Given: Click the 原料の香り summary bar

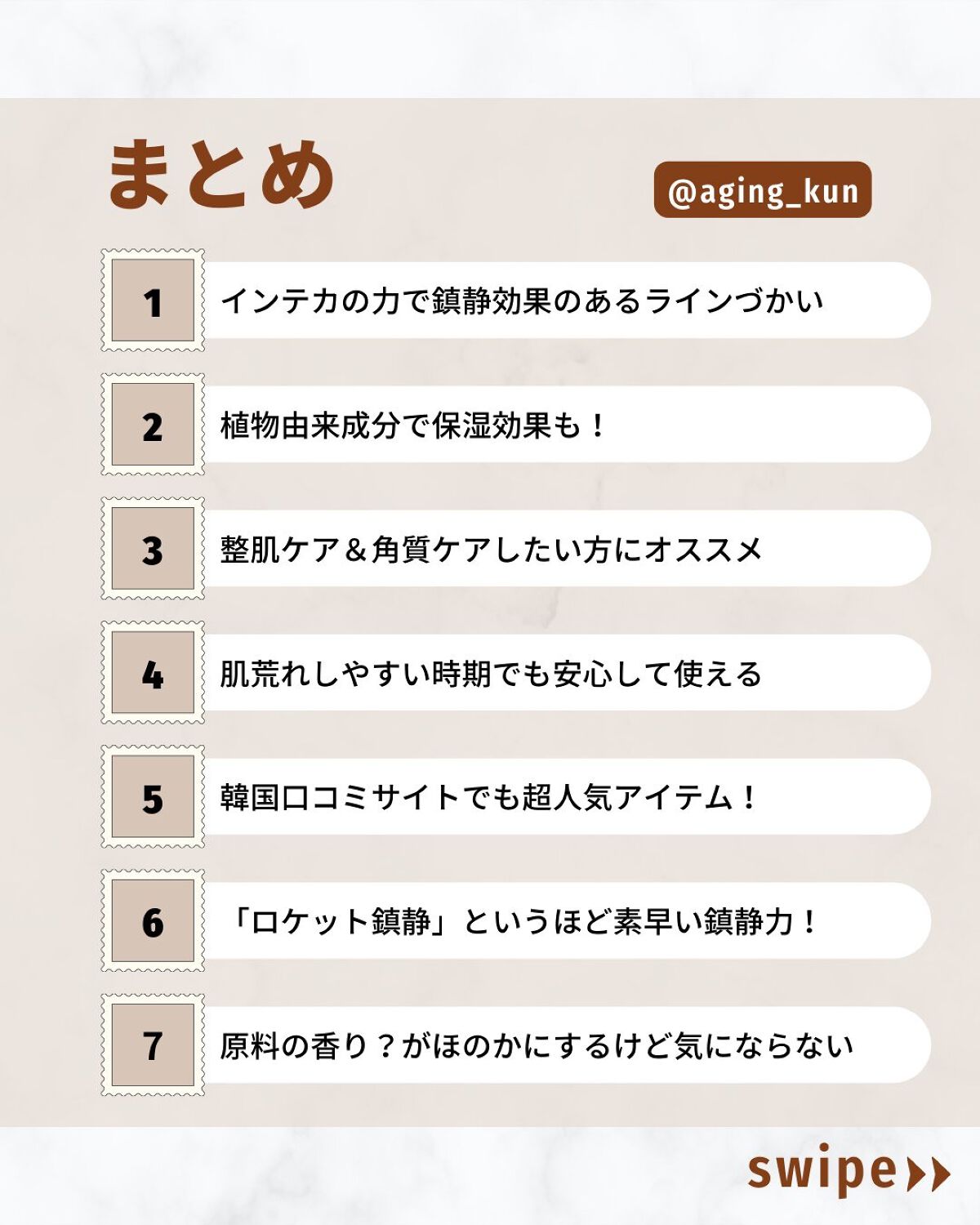Looking at the screenshot, I should tap(537, 1045).
